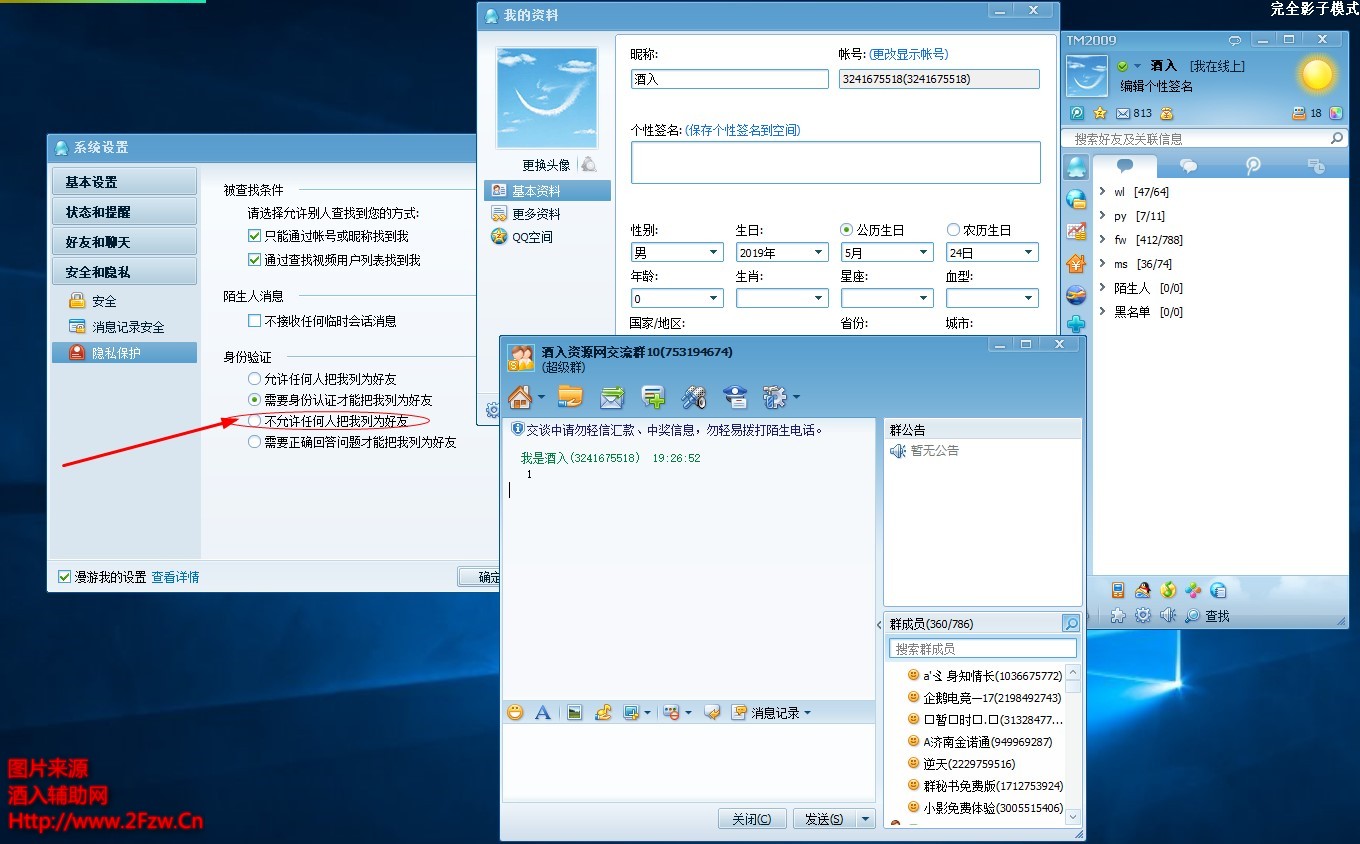Click the send picture icon in chat toolbar
Screen dimensions: 1360x844
[574, 712]
